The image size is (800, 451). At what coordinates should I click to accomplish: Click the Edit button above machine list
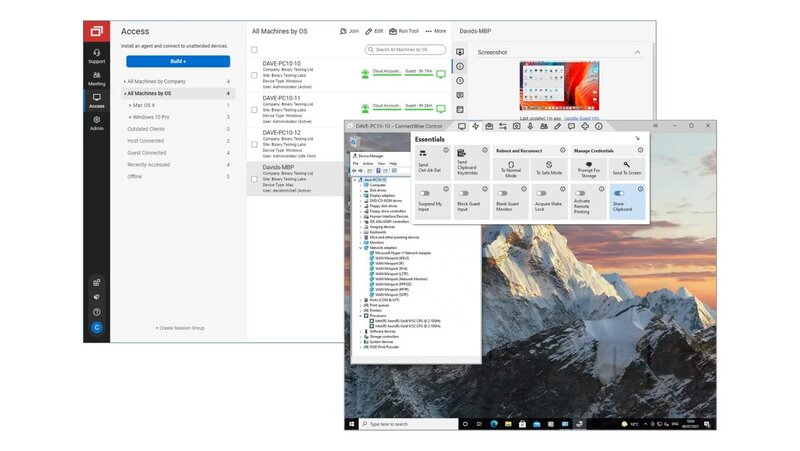374,31
